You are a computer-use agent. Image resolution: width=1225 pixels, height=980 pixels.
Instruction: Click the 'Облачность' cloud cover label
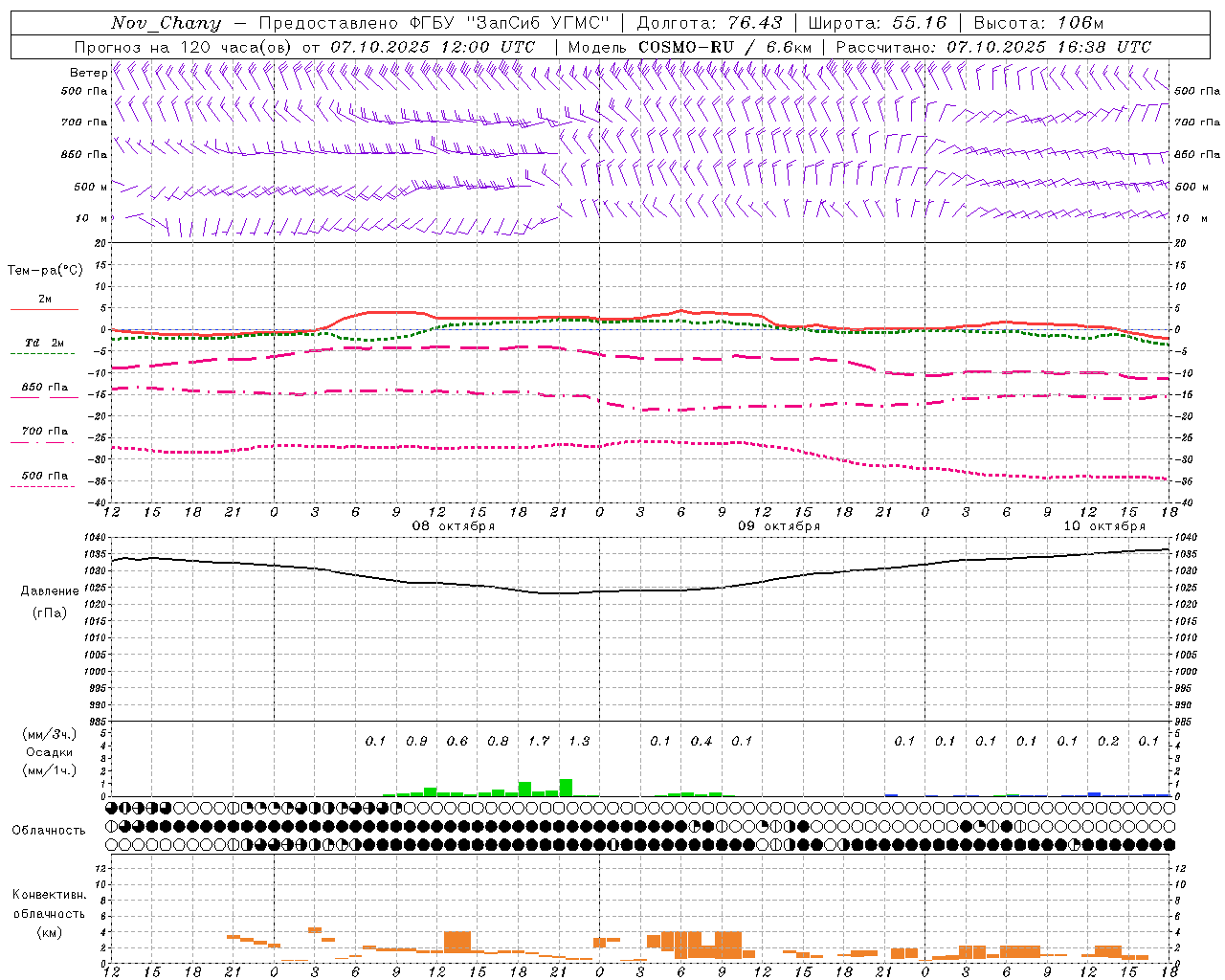pyautogui.click(x=49, y=831)
